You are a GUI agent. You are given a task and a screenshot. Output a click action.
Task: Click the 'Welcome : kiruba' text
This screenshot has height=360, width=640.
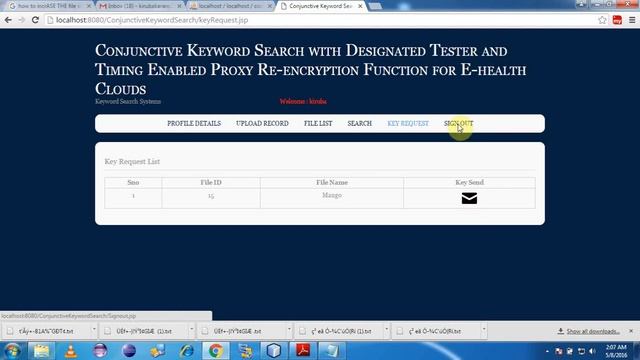pos(303,101)
